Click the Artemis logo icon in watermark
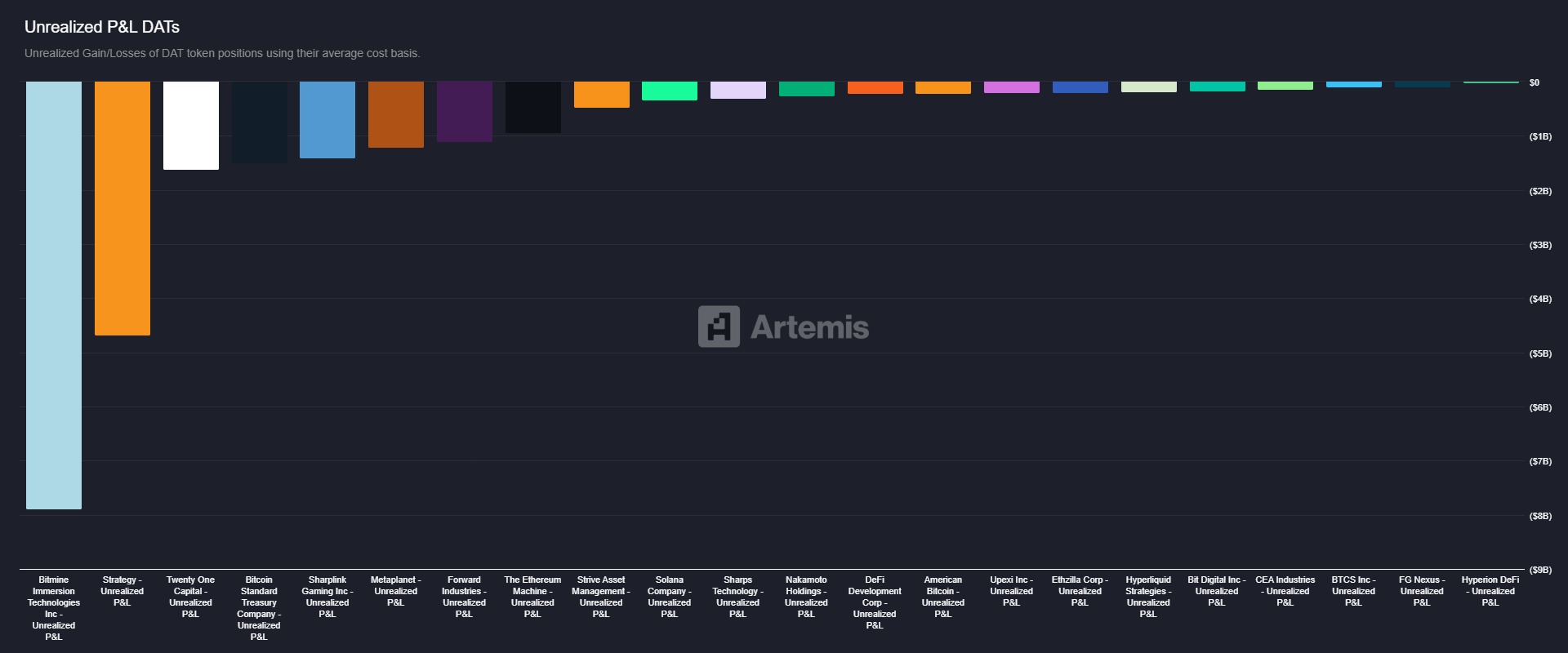This screenshot has width=1568, height=653. (x=719, y=326)
